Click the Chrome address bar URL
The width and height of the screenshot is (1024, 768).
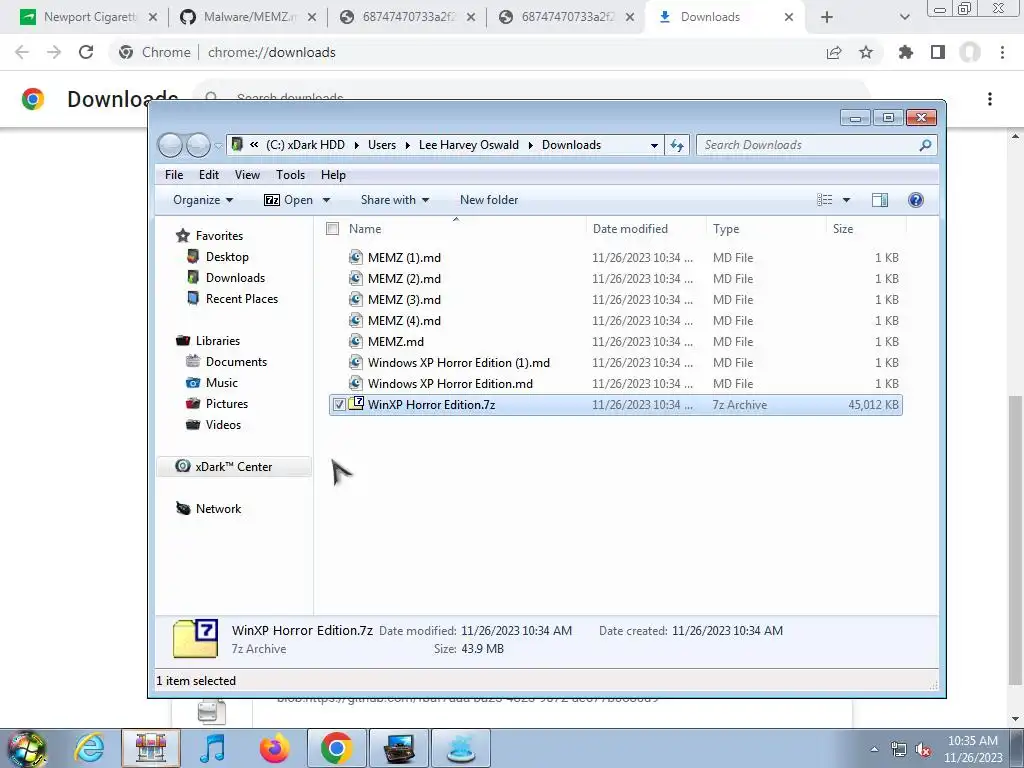pos(272,52)
